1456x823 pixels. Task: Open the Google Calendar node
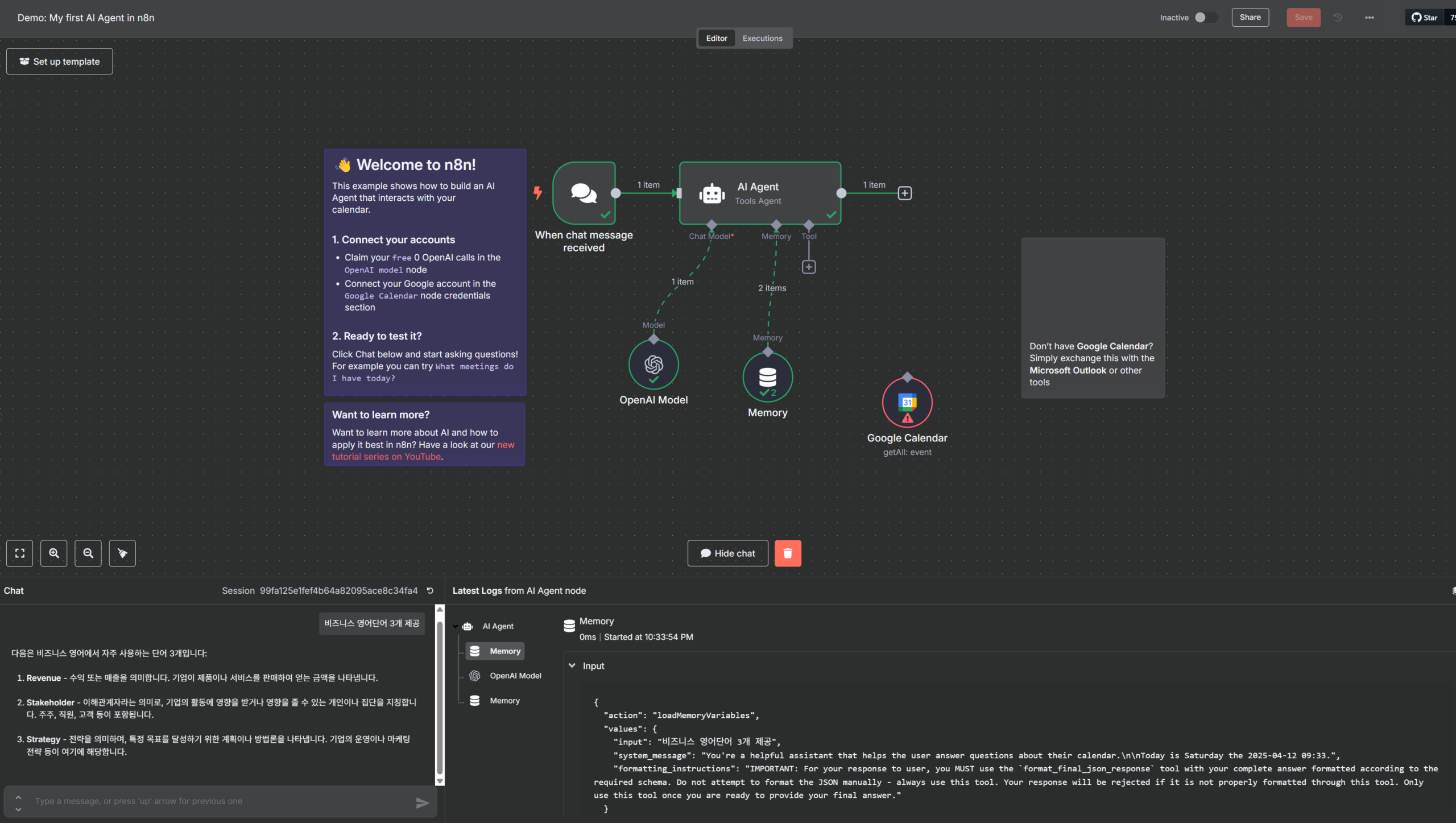(907, 403)
